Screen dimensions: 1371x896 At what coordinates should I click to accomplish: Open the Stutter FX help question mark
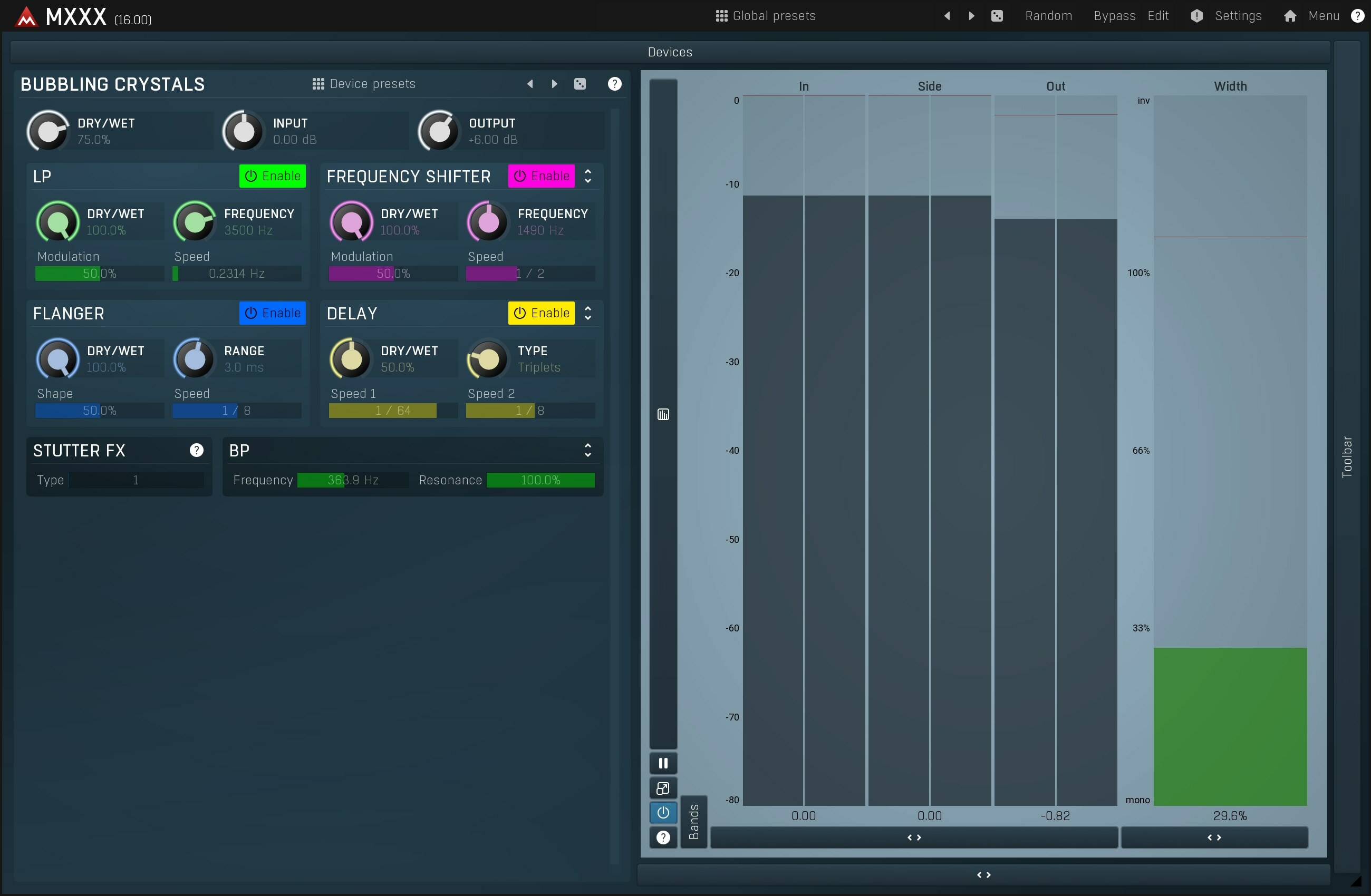pos(197,450)
